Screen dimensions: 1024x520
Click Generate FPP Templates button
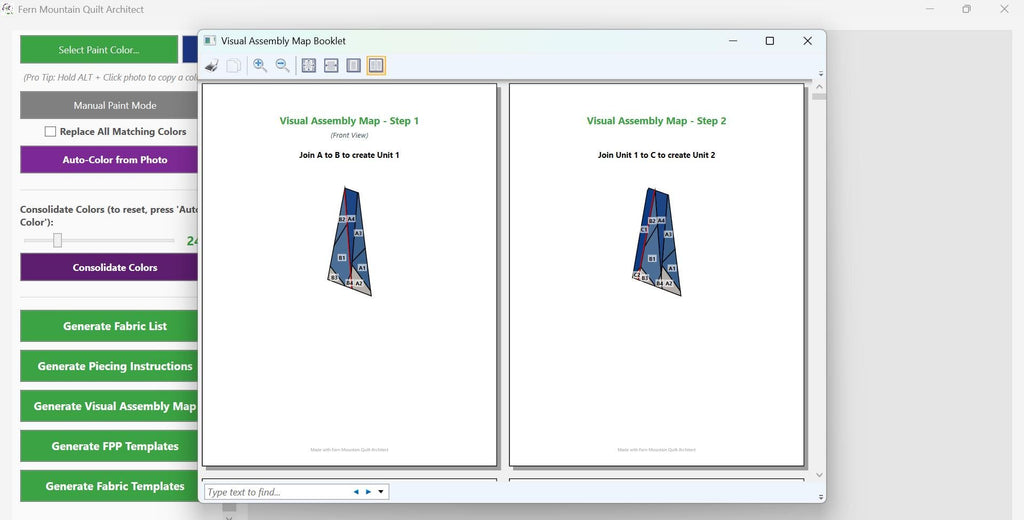(109, 446)
